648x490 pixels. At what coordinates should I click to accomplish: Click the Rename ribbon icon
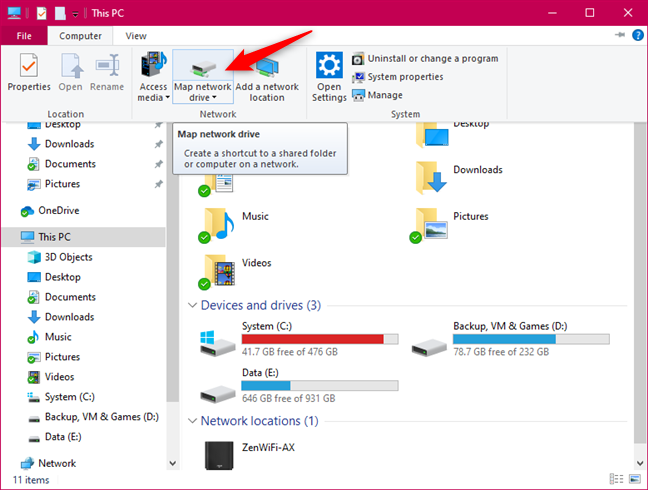[x=107, y=71]
